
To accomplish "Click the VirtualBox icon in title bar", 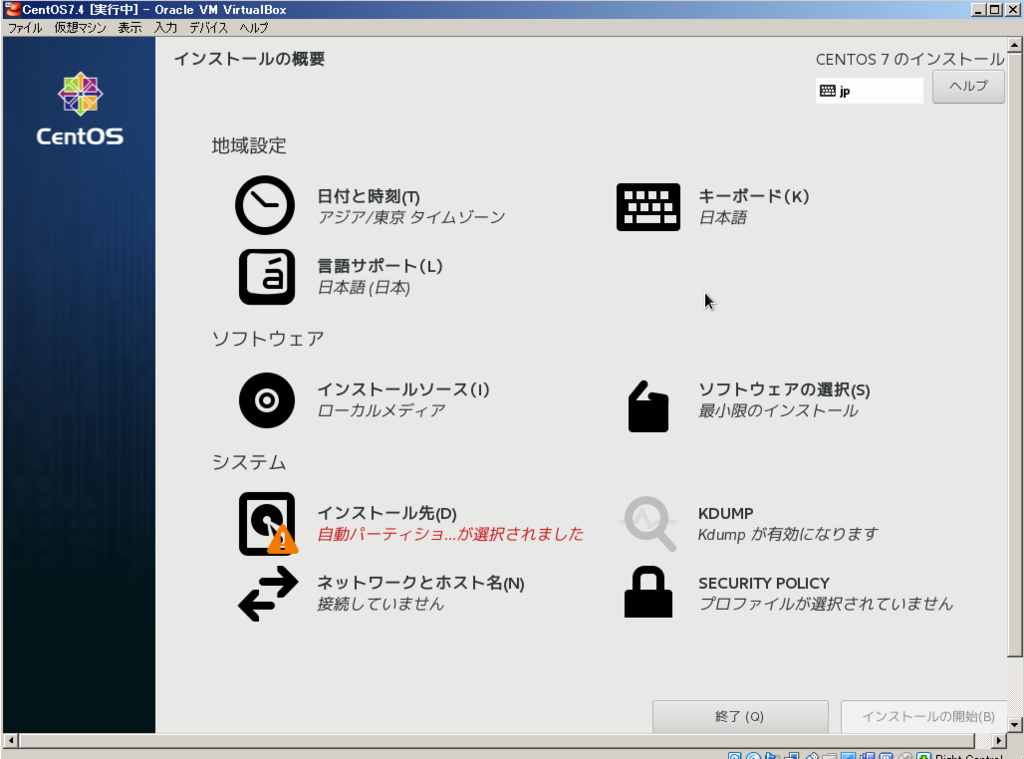I will click(12, 9).
